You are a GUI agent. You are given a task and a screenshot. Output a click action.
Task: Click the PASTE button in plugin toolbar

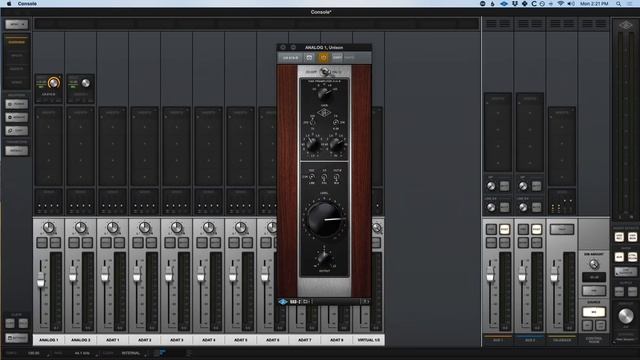349,58
